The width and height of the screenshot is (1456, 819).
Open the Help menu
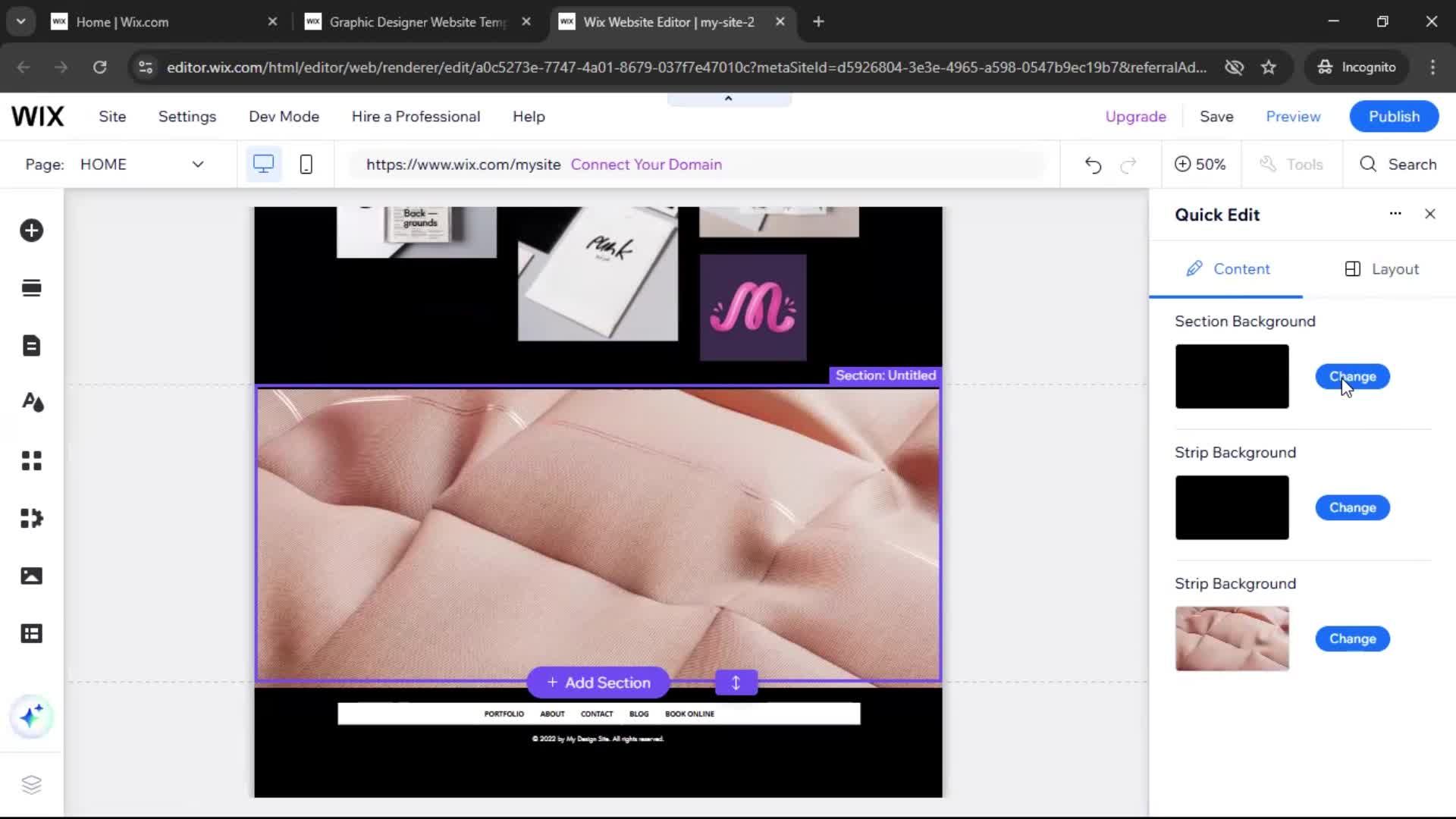(x=529, y=117)
